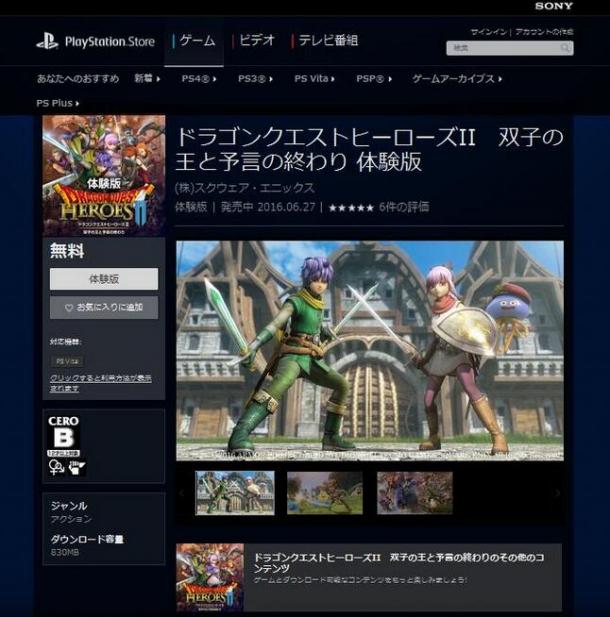
Task: Click the PS Vita platform tag
Action: (x=67, y=361)
